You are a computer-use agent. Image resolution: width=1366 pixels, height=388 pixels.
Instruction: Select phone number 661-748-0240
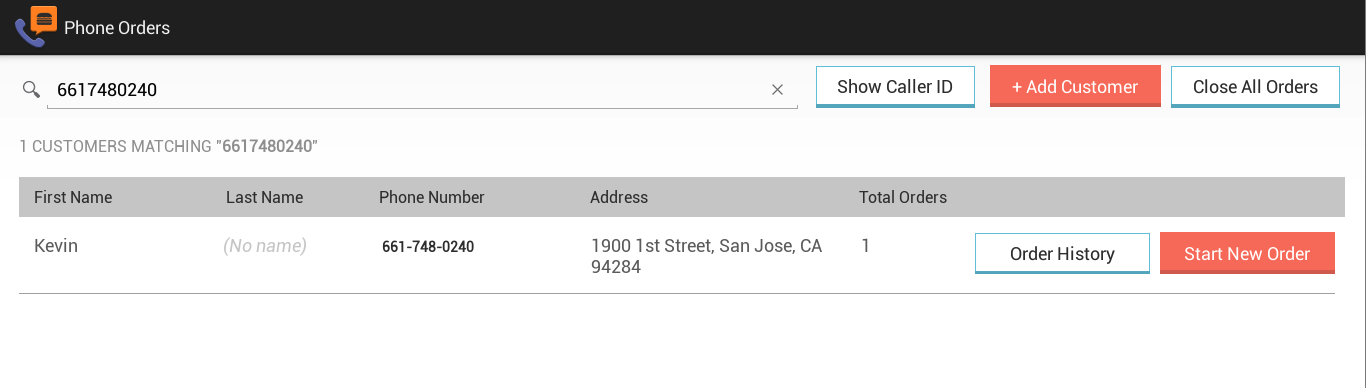pyautogui.click(x=428, y=247)
